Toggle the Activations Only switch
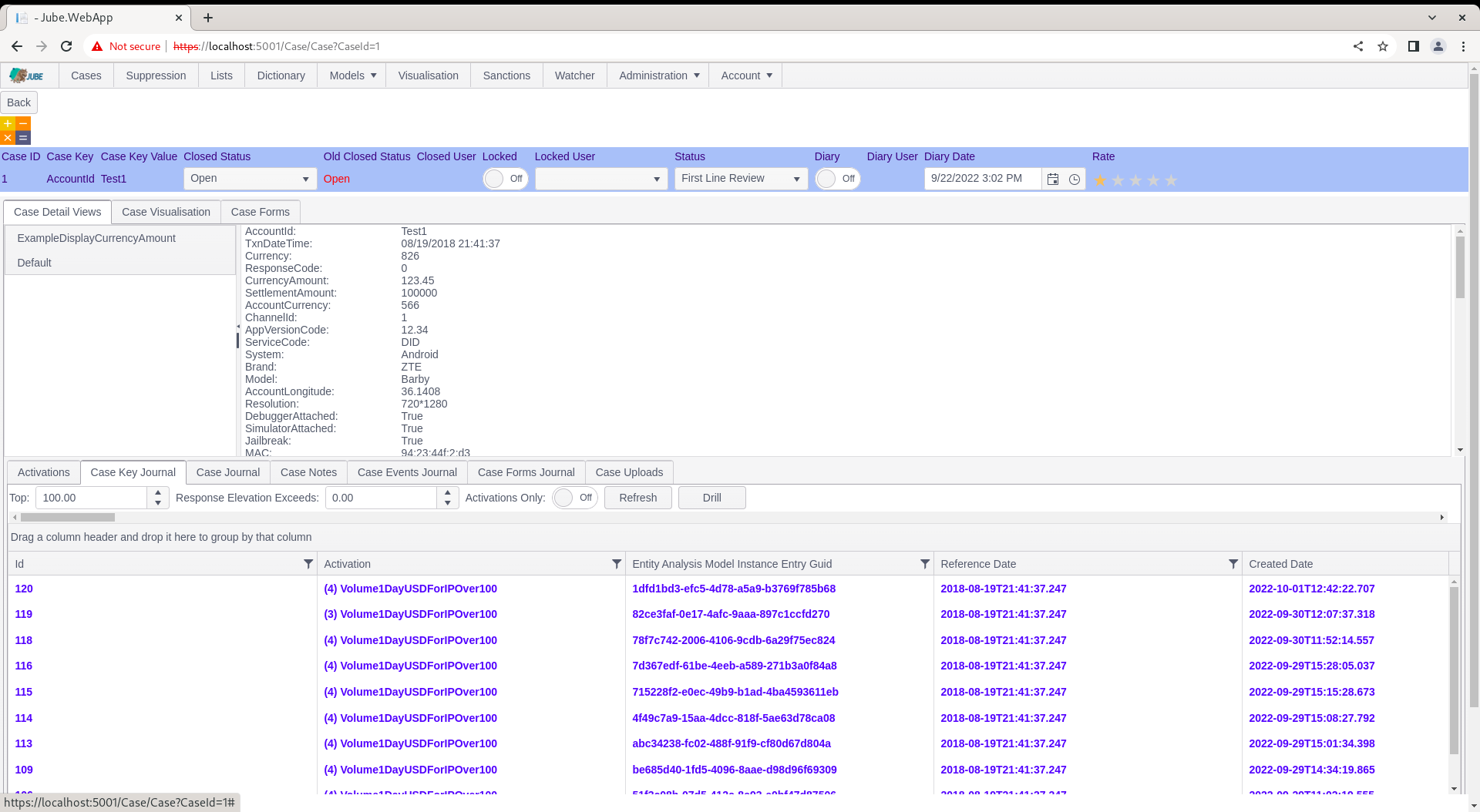Viewport: 1480px width, 812px height. (x=575, y=498)
